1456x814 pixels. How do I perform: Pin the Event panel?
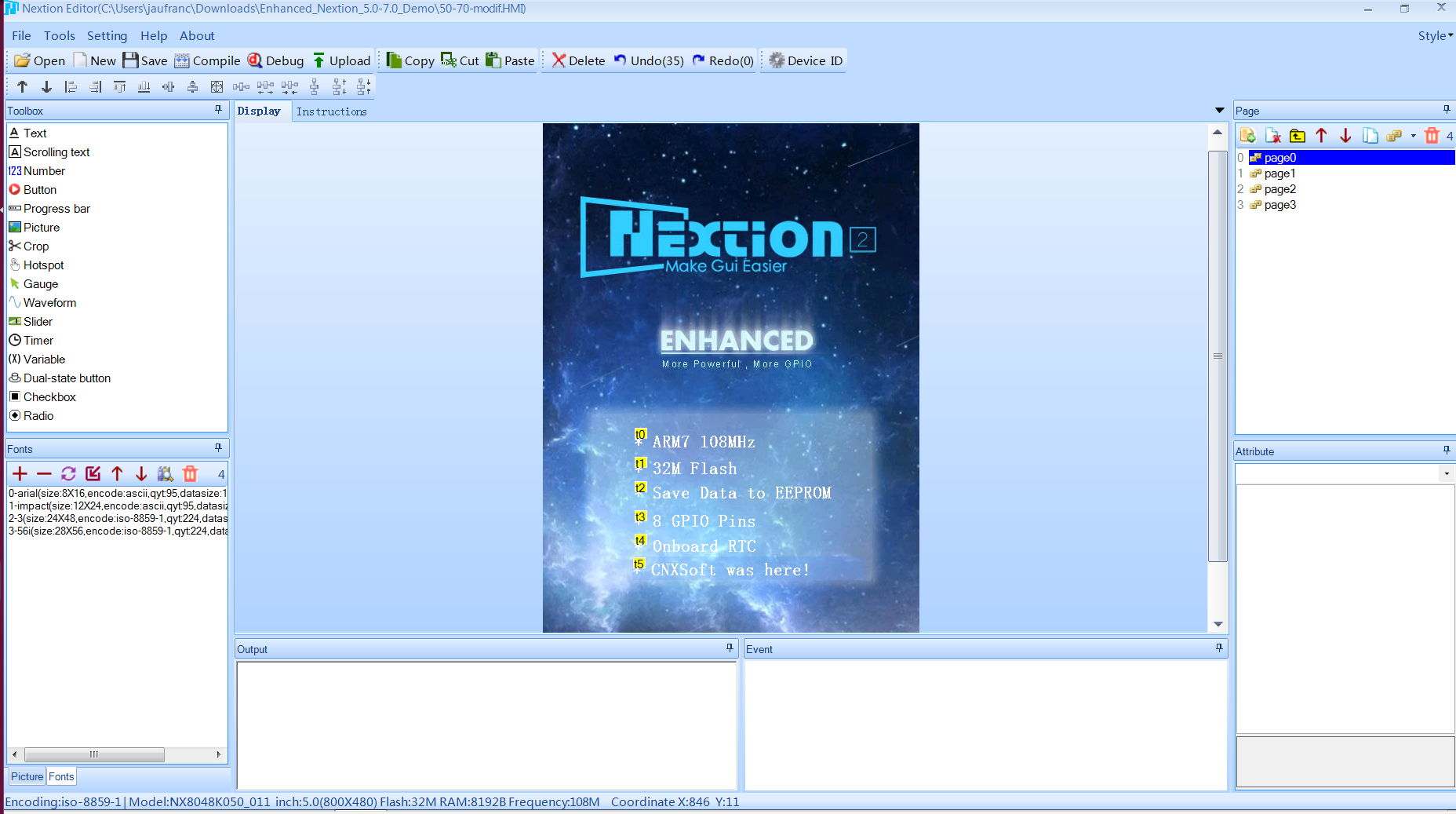1219,648
